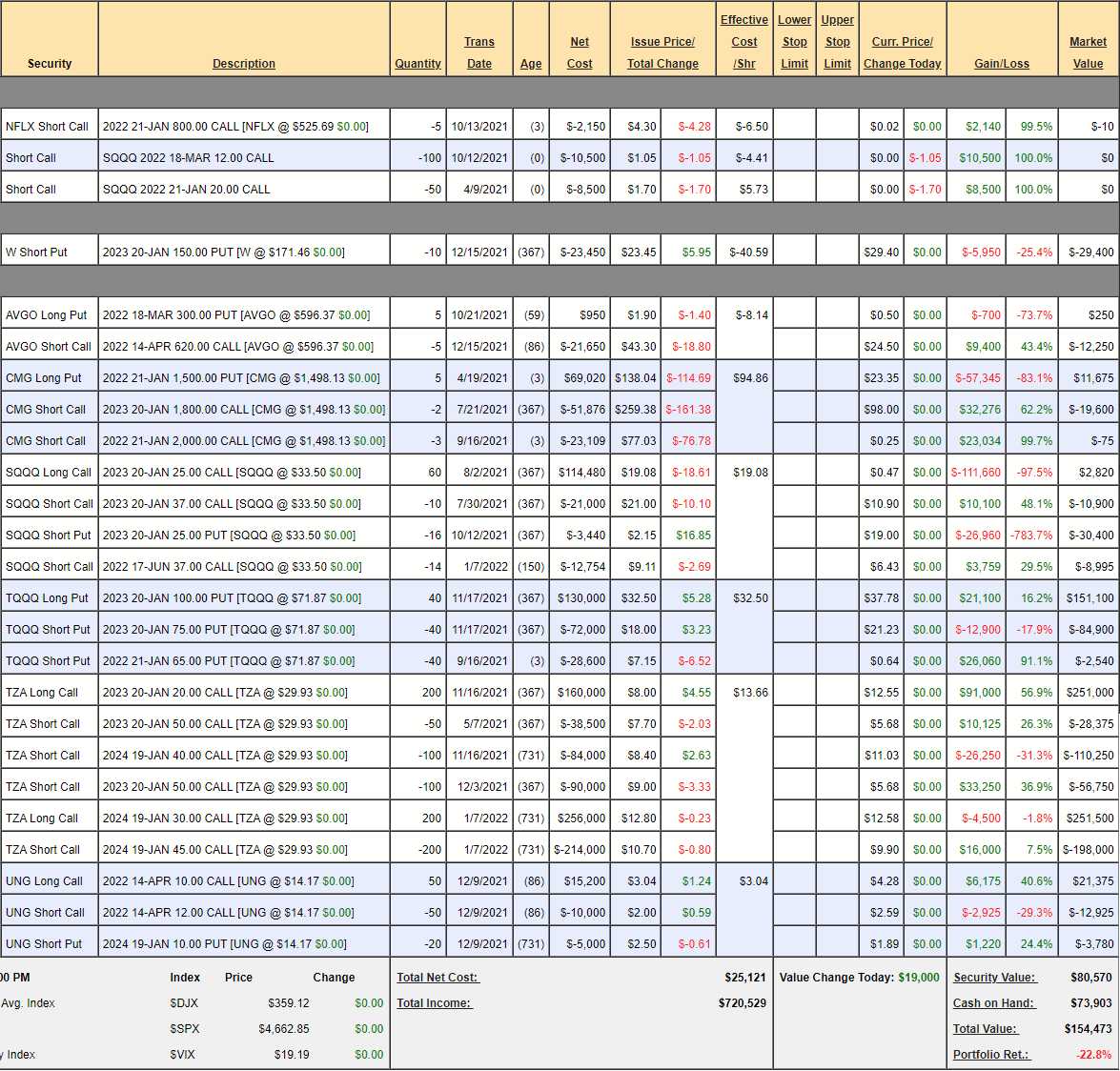Screen dimensions: 1120x1071
Task: Sort by the Net Cost header
Action: 580,52
